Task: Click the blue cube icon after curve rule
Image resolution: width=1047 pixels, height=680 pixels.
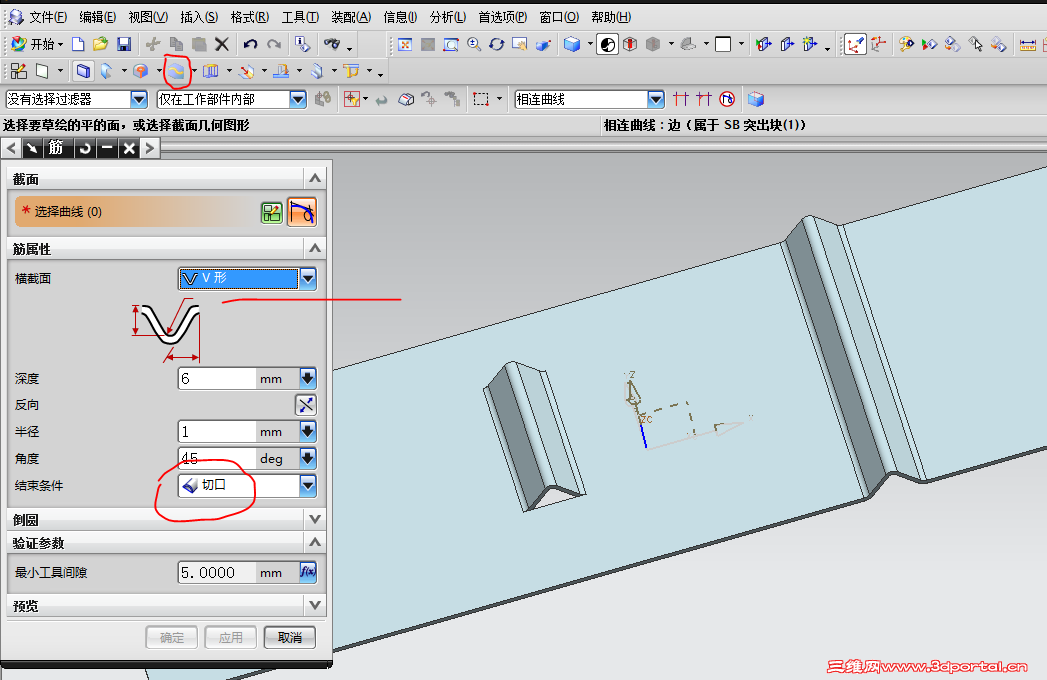Action: tap(756, 100)
